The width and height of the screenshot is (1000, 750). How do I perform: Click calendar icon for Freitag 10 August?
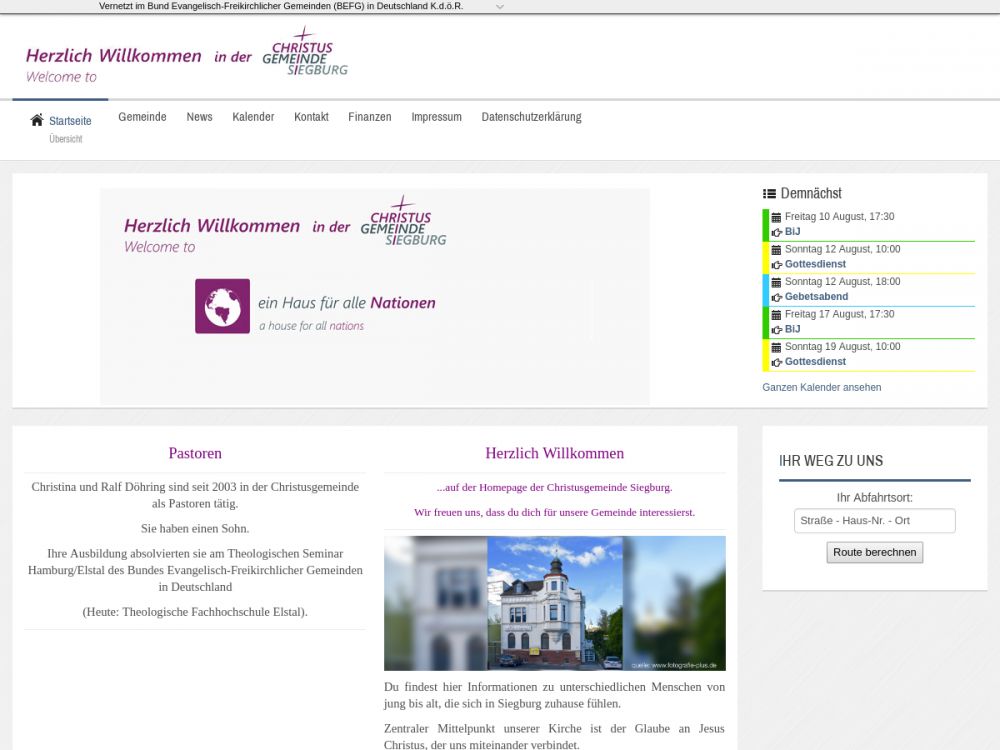coord(776,217)
